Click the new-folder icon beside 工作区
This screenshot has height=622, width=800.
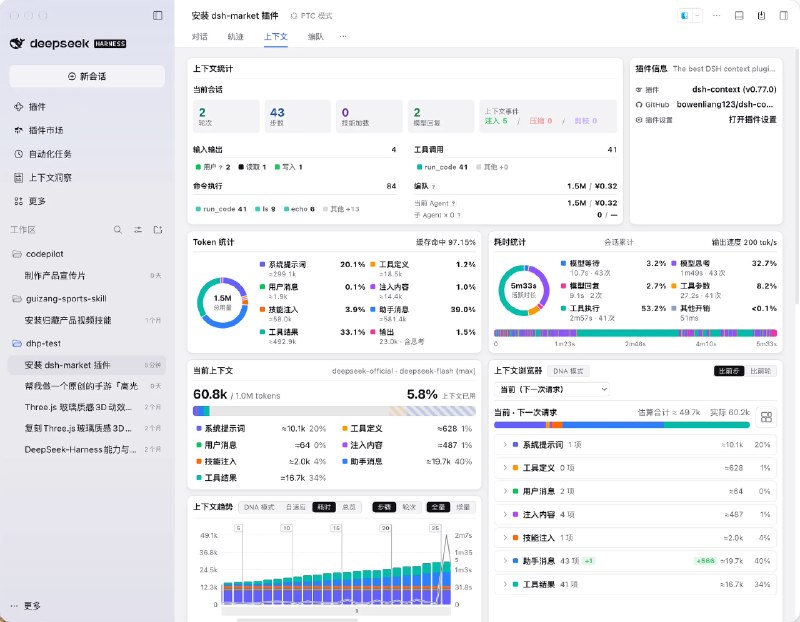[x=158, y=230]
